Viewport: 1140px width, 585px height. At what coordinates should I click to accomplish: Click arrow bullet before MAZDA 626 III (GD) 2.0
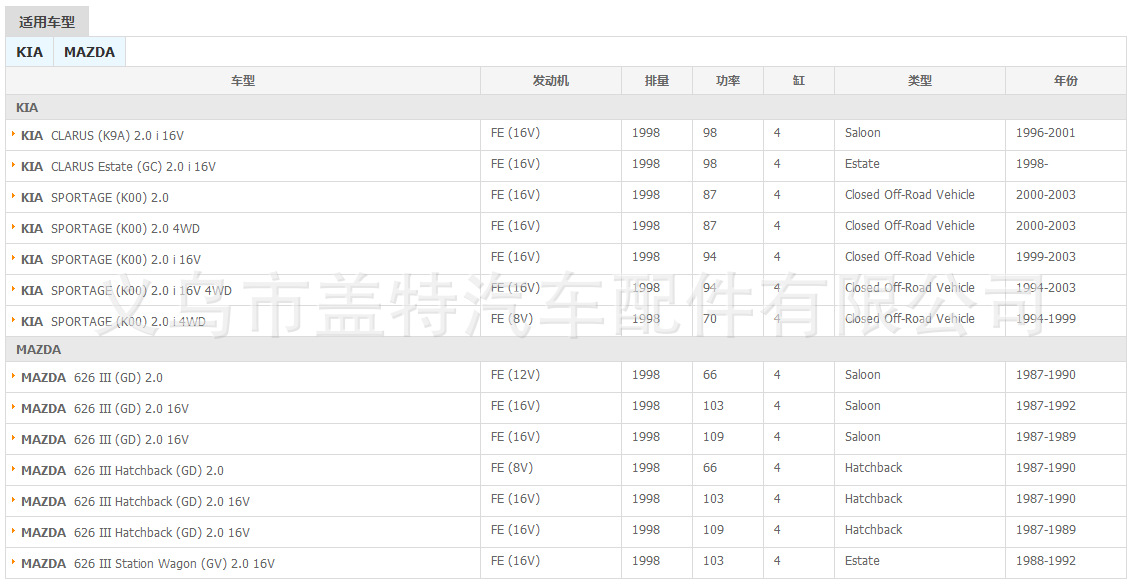[13, 376]
